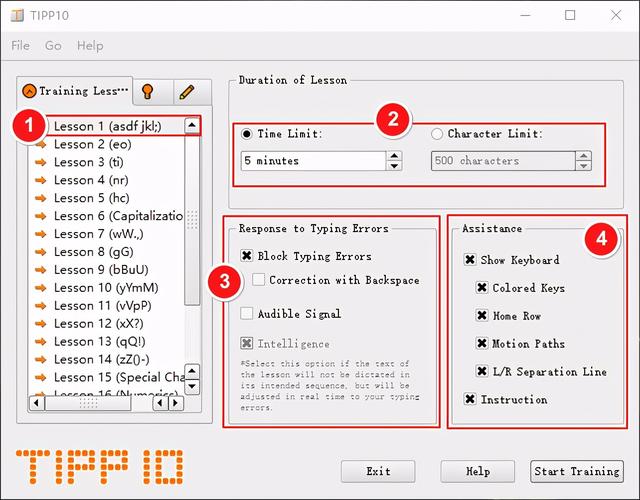Decrease time limit with down arrow
The height and width of the screenshot is (500, 640).
(x=394, y=166)
